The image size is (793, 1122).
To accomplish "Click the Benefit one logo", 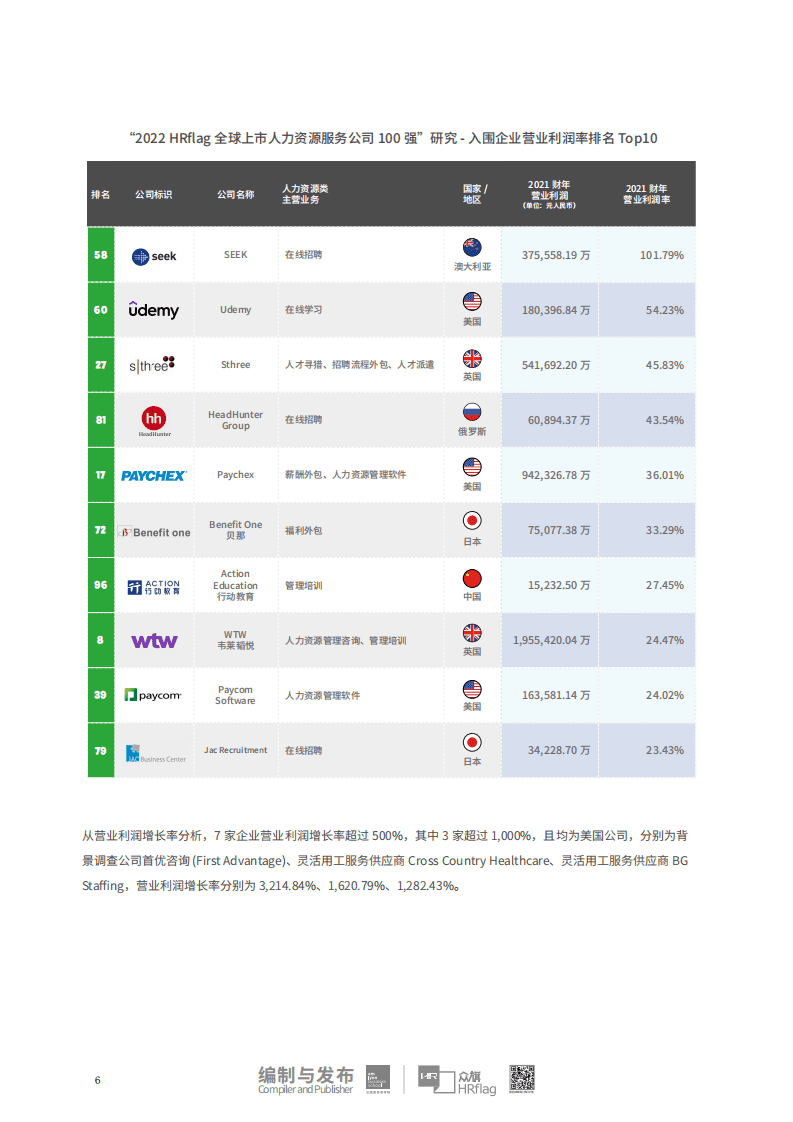I will (x=154, y=532).
